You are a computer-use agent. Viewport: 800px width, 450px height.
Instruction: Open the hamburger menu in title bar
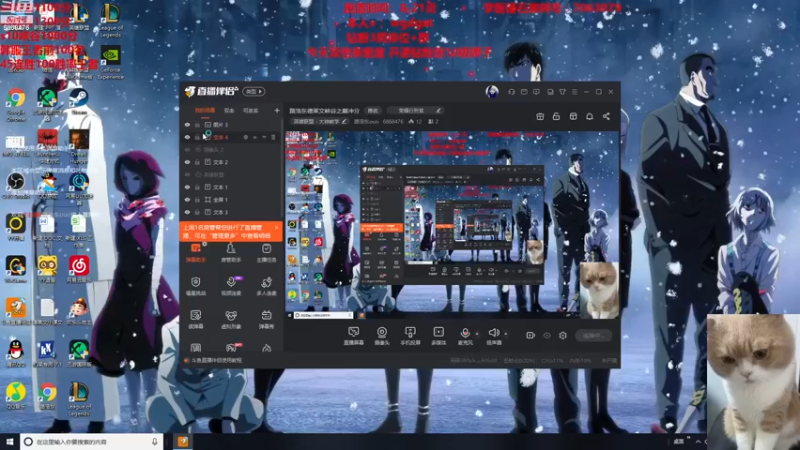[574, 92]
